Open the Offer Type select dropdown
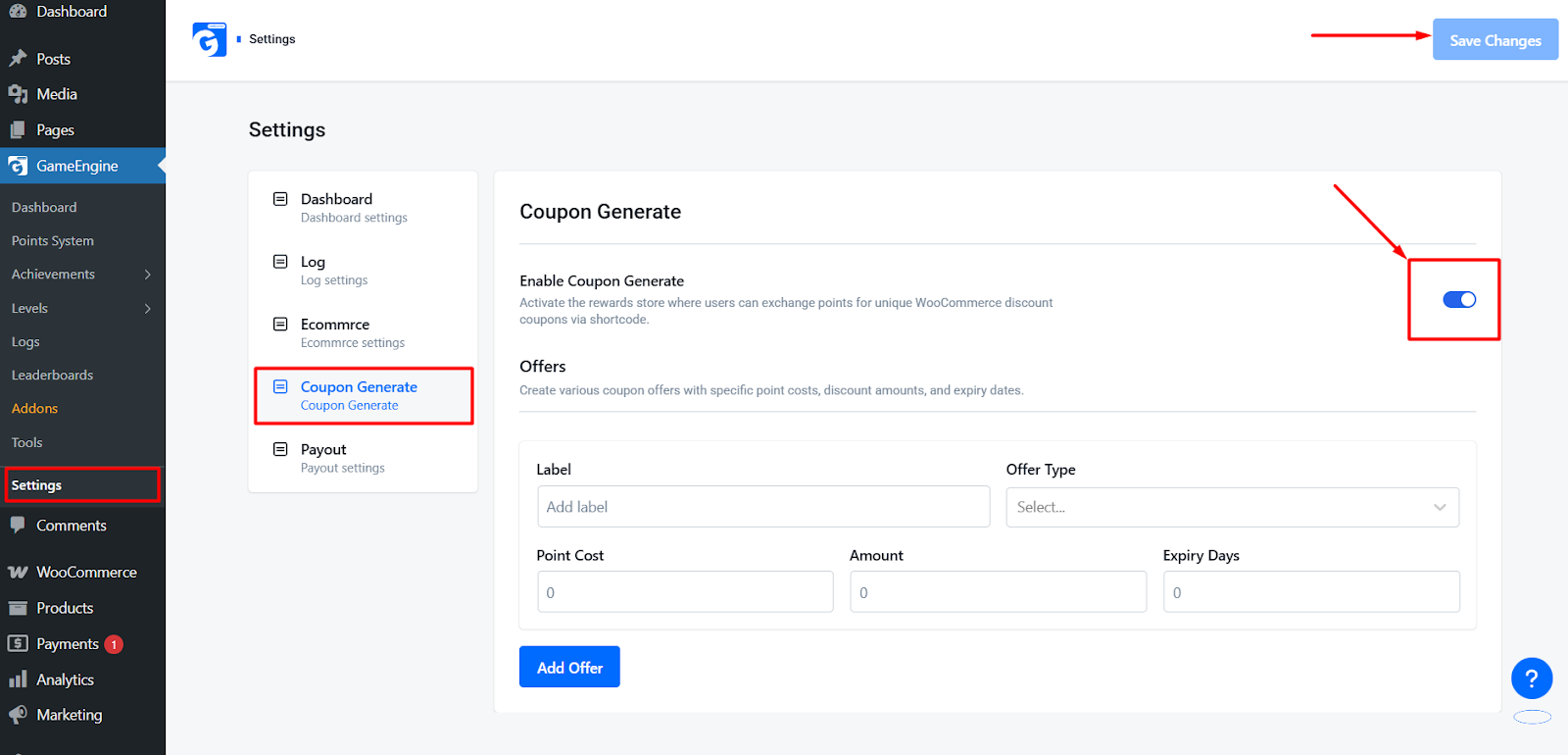 pyautogui.click(x=1232, y=507)
